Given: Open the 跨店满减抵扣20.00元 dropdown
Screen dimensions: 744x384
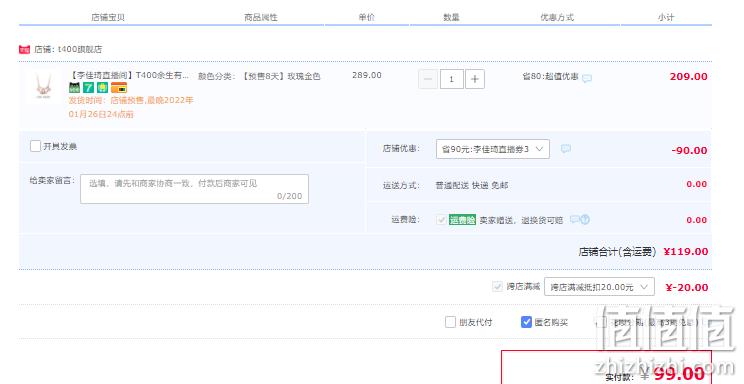Looking at the screenshot, I should tap(599, 287).
